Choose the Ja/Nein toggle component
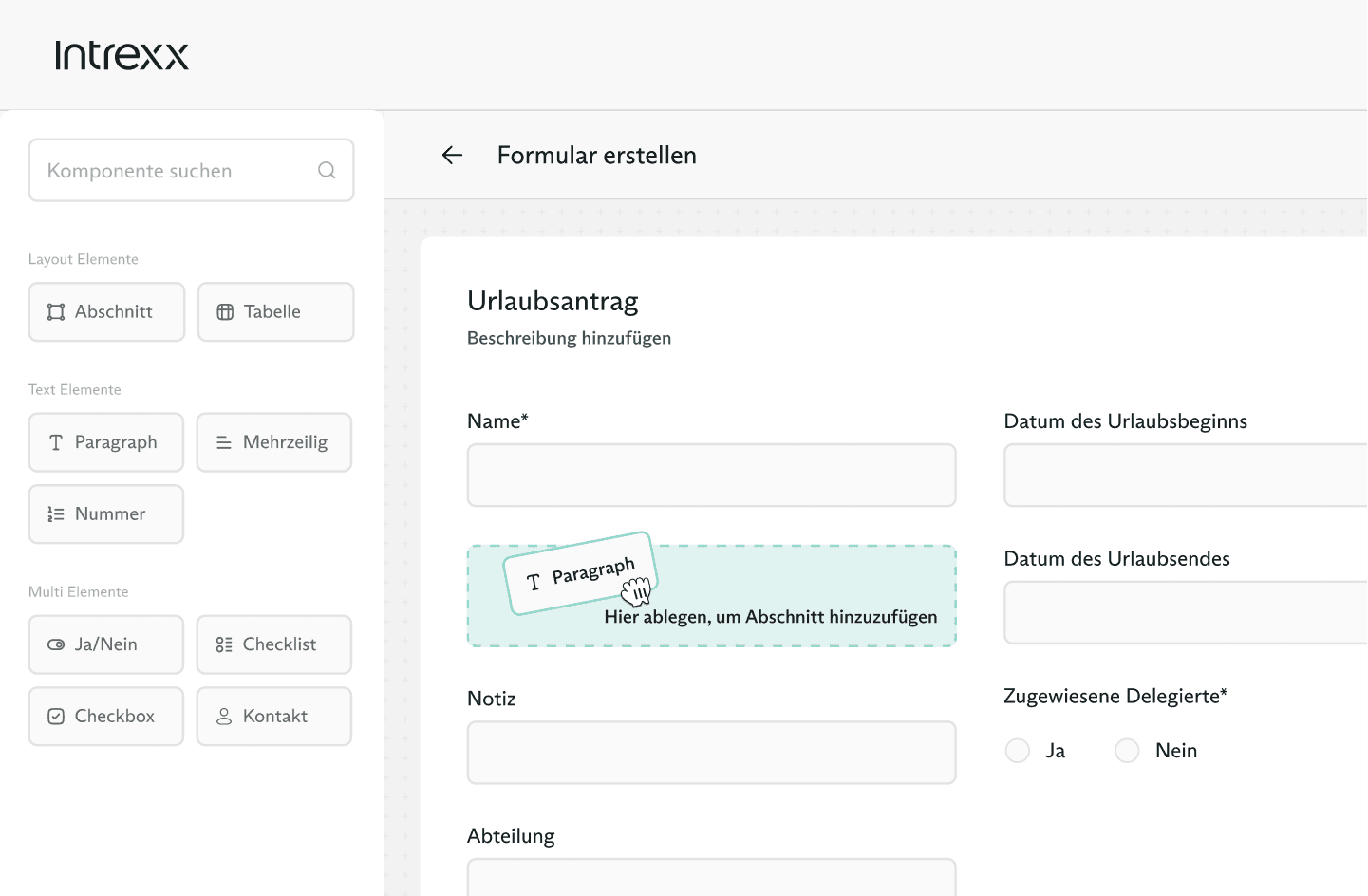Screen dimensions: 1368x896 coord(106,644)
